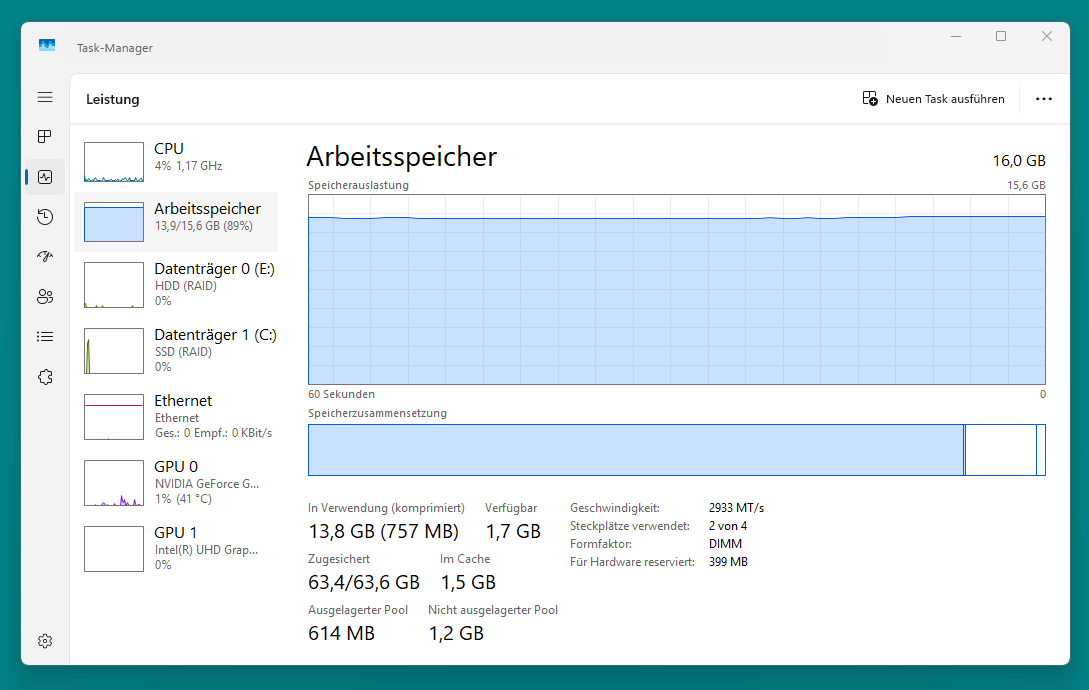The width and height of the screenshot is (1089, 690).
Task: Click the Neuen Task ausführen button label
Action: pyautogui.click(x=945, y=99)
